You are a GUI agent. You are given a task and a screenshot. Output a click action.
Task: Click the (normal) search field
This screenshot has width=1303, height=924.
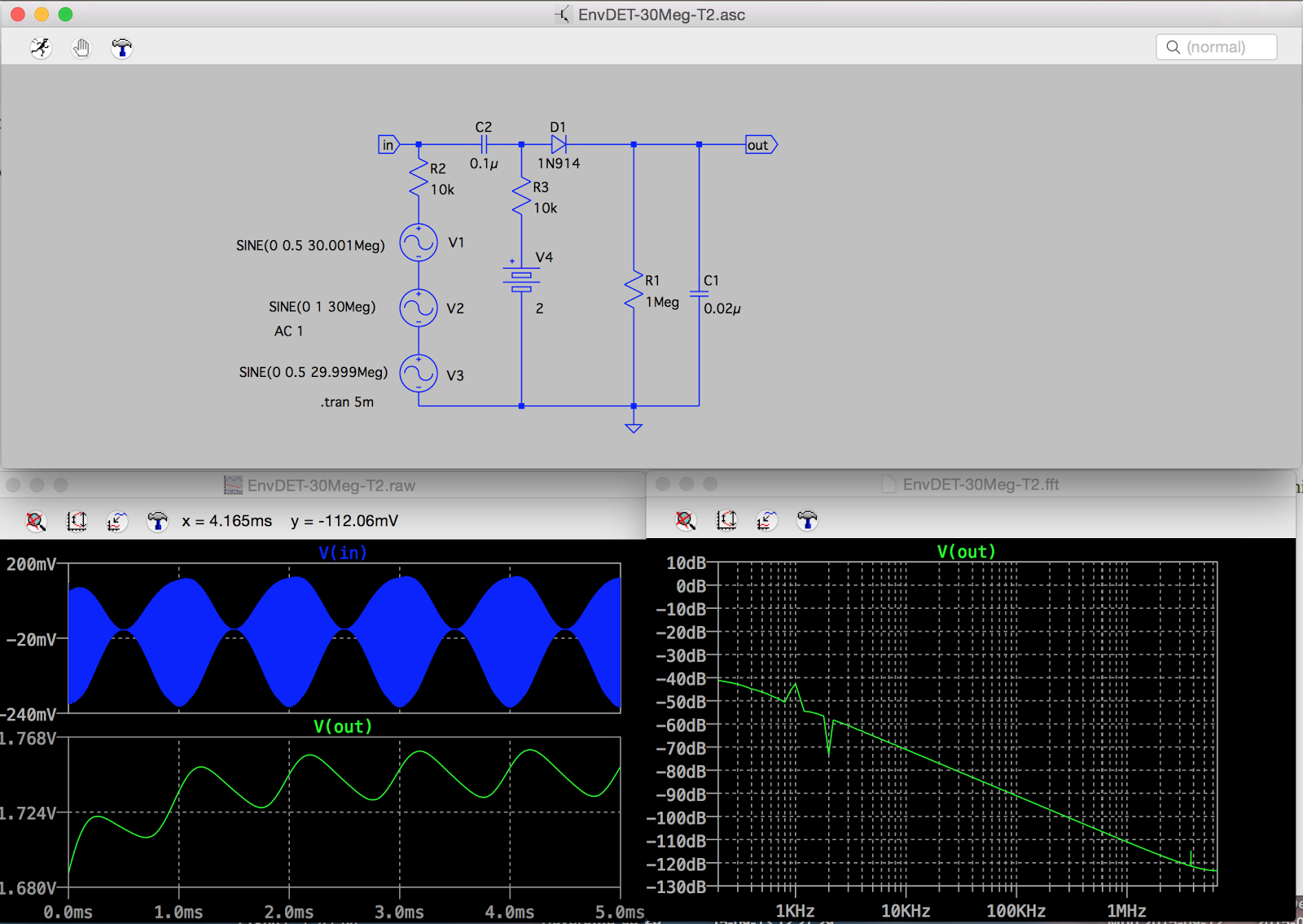[1217, 46]
